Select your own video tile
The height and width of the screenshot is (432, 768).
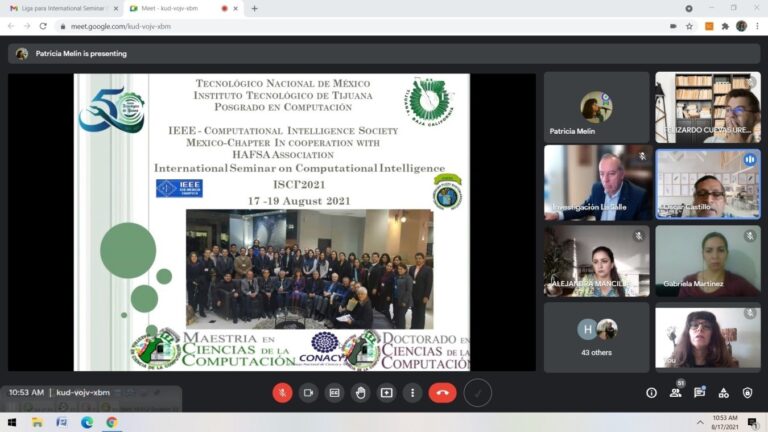(708, 337)
